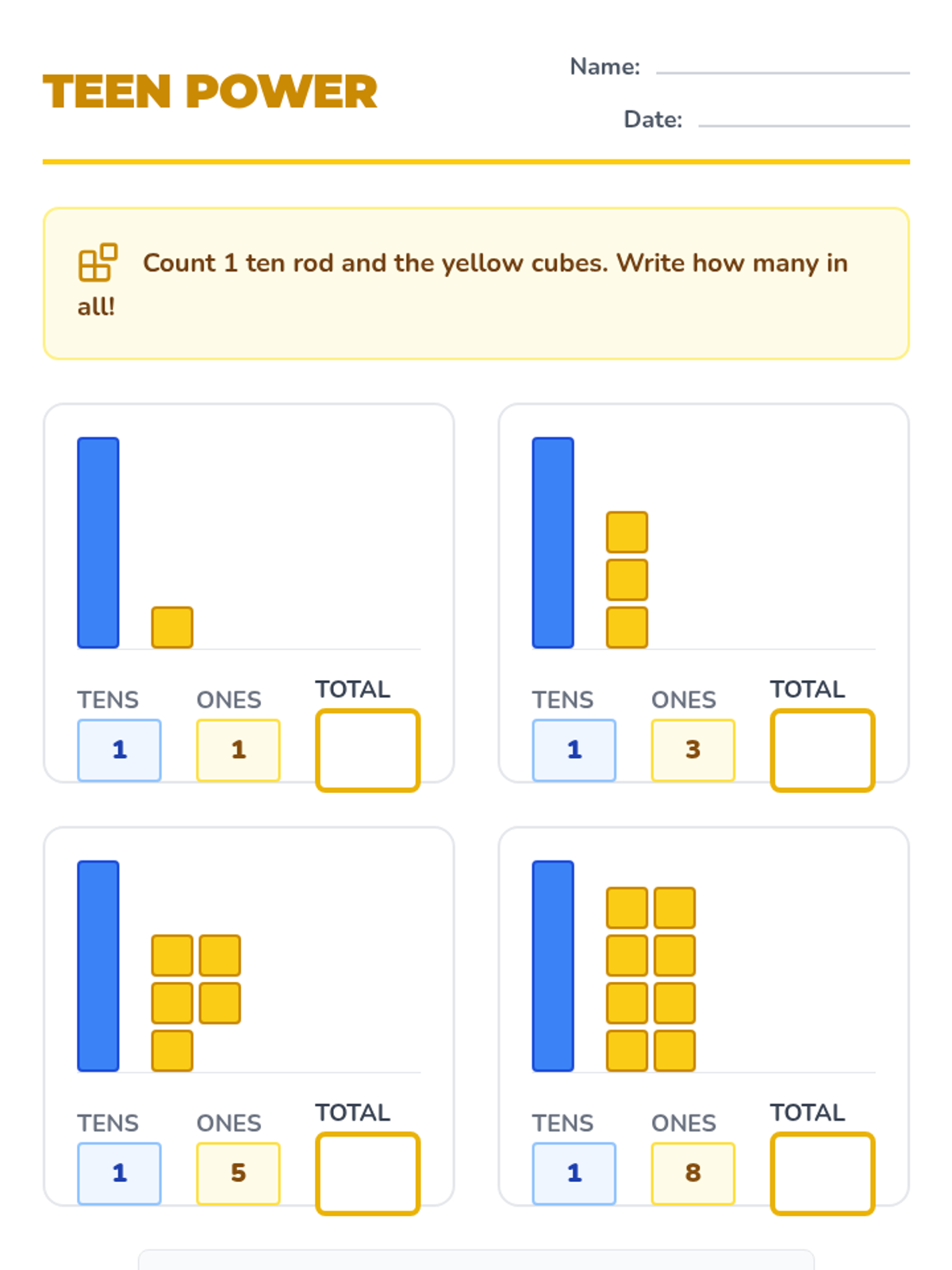
Task: Select the ONES box showing 8
Action: click(693, 1173)
